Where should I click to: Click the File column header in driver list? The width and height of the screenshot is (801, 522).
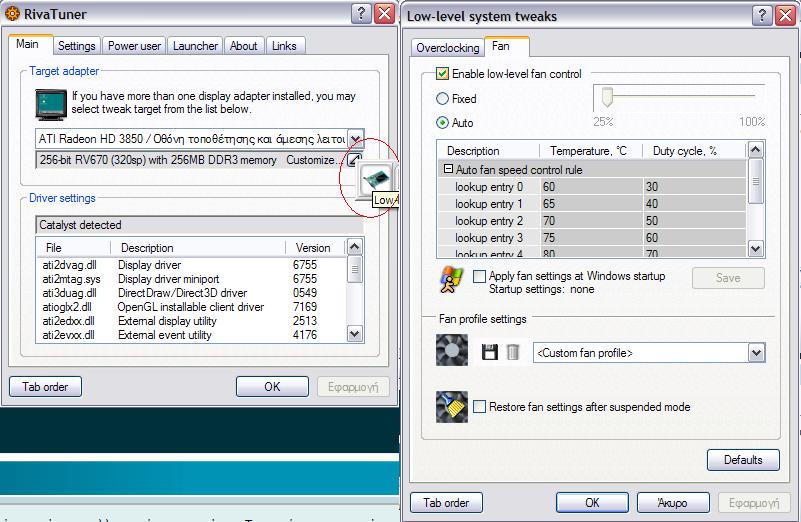coord(74,248)
